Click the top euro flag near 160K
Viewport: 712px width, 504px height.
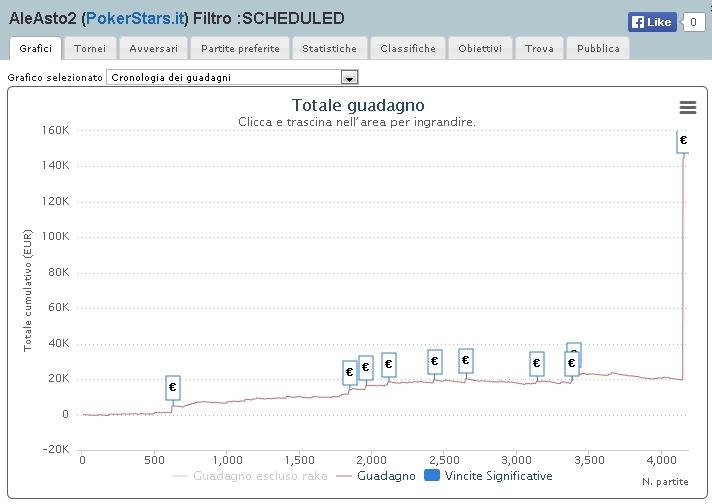683,141
